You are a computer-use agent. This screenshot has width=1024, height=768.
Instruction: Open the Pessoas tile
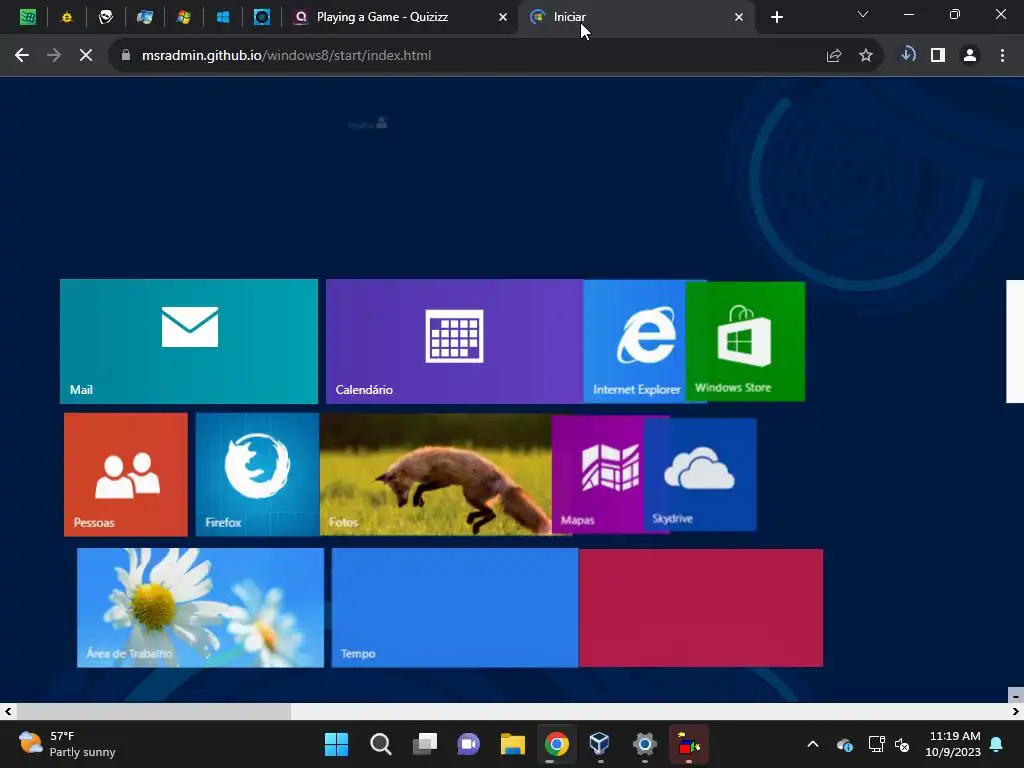(126, 474)
